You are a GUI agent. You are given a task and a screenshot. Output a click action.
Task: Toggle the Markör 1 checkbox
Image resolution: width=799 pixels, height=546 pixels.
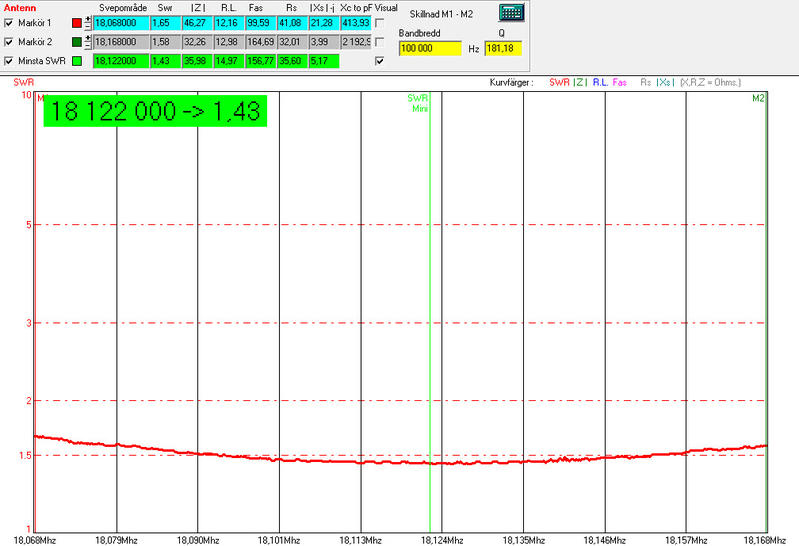point(8,23)
